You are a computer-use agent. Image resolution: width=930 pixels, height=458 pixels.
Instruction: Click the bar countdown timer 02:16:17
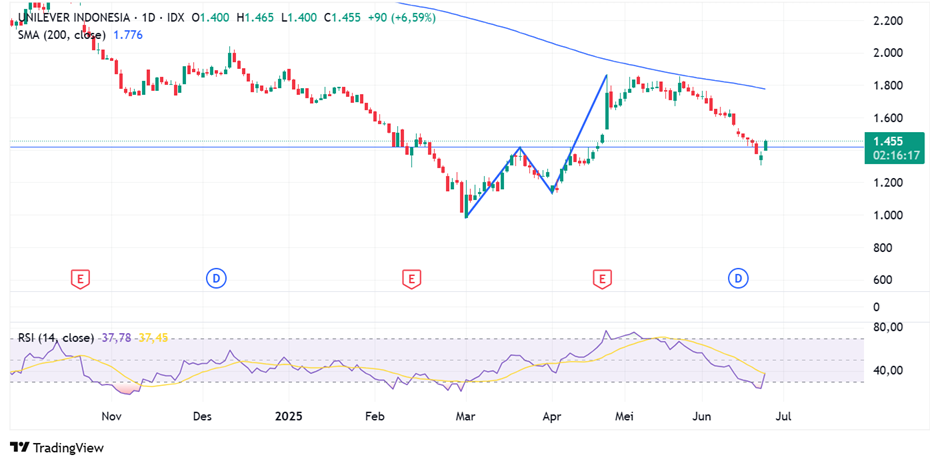click(x=896, y=156)
